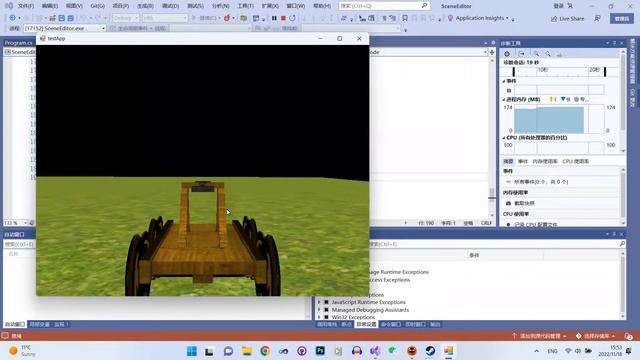Open the notifications icon in status bar
Viewport: 640px width, 360px height.
pos(628,336)
